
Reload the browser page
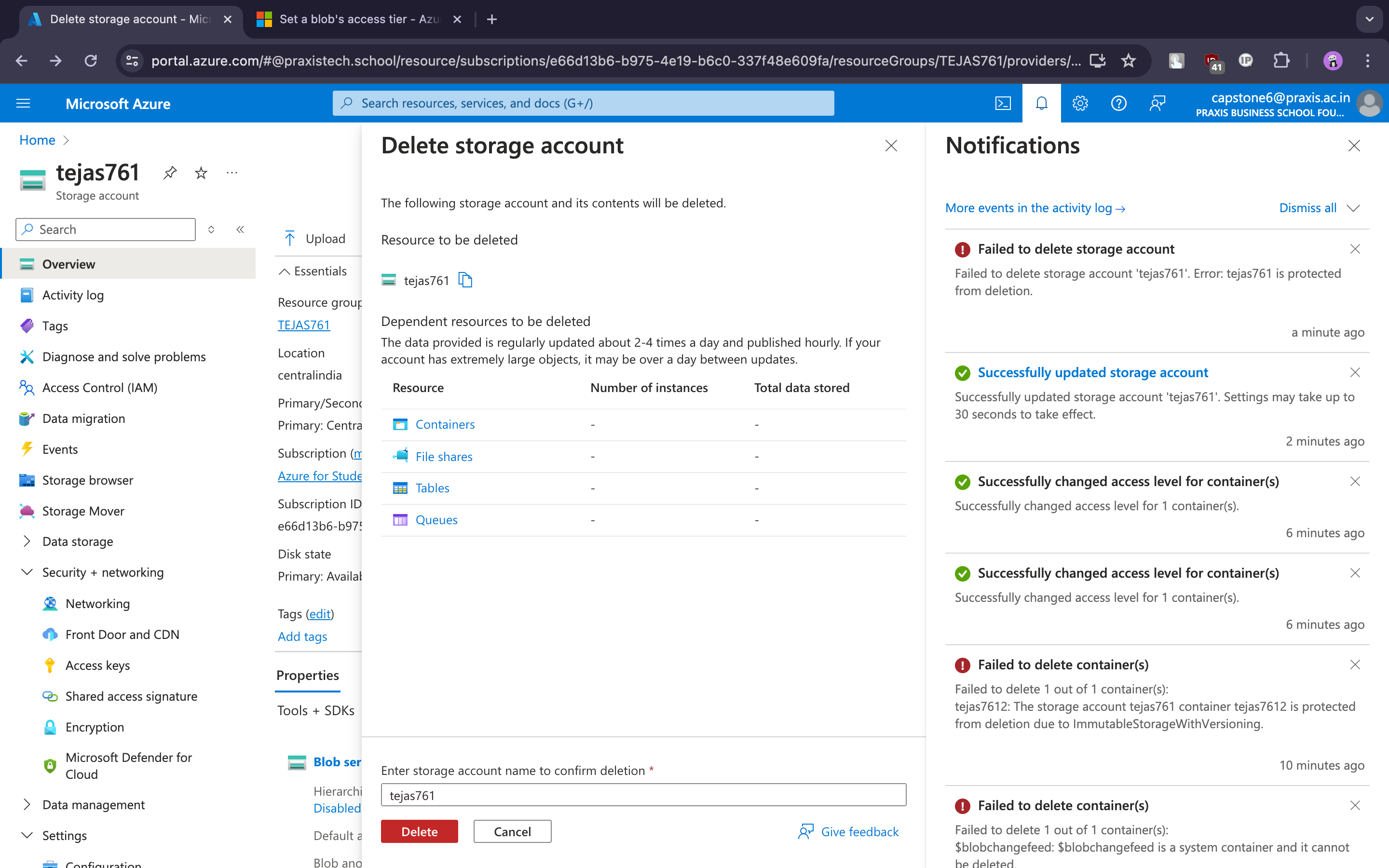91,61
